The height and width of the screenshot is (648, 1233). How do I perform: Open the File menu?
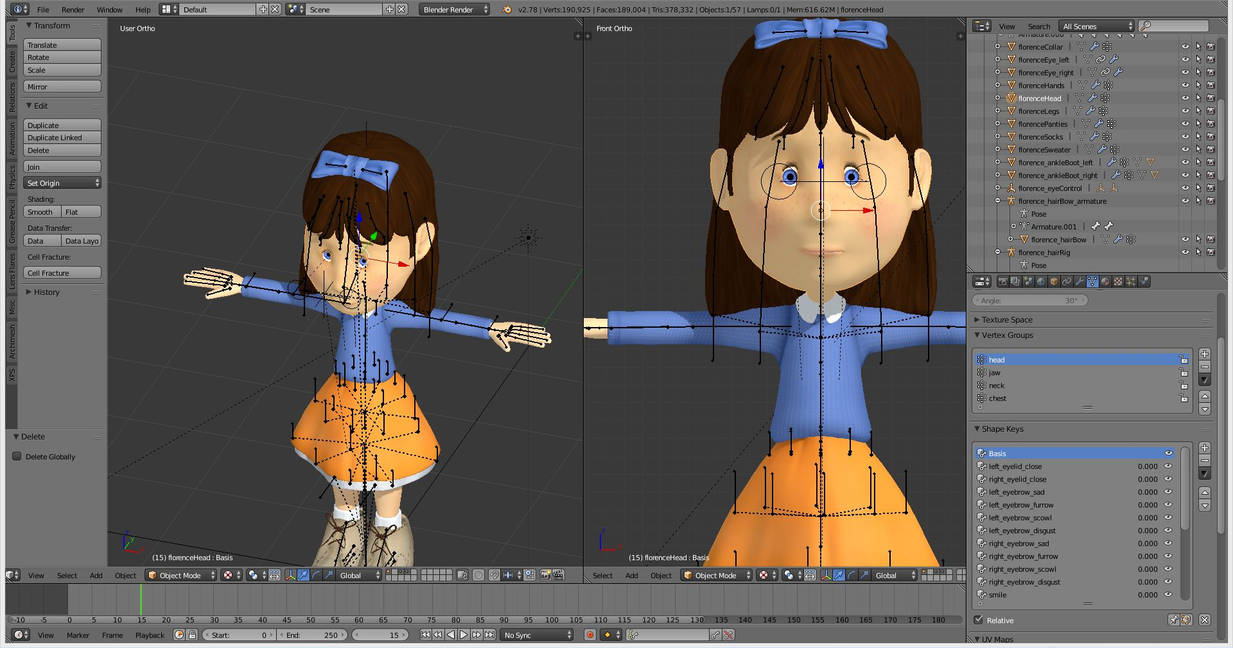[43, 9]
